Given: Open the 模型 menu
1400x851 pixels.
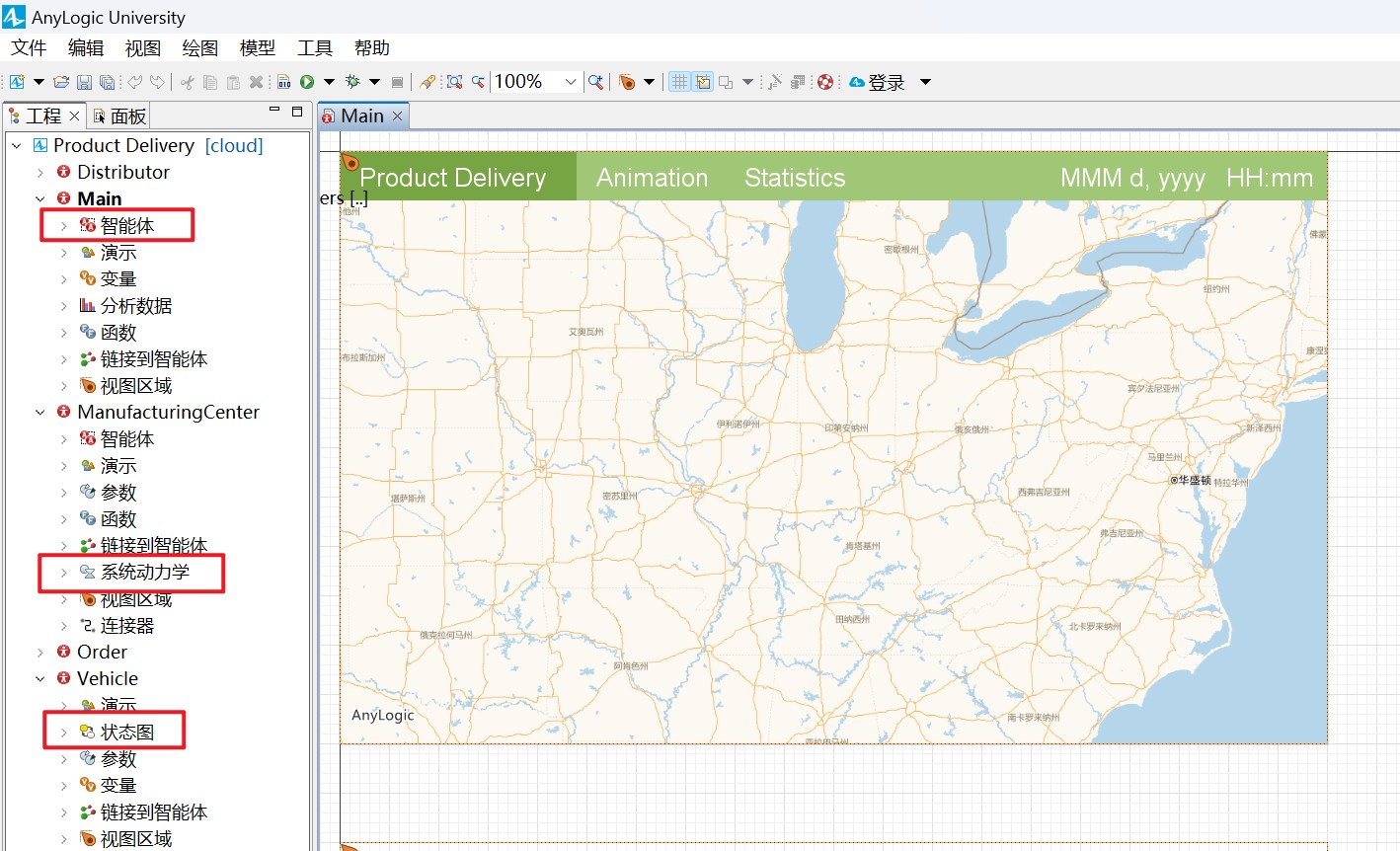Looking at the screenshot, I should (257, 47).
